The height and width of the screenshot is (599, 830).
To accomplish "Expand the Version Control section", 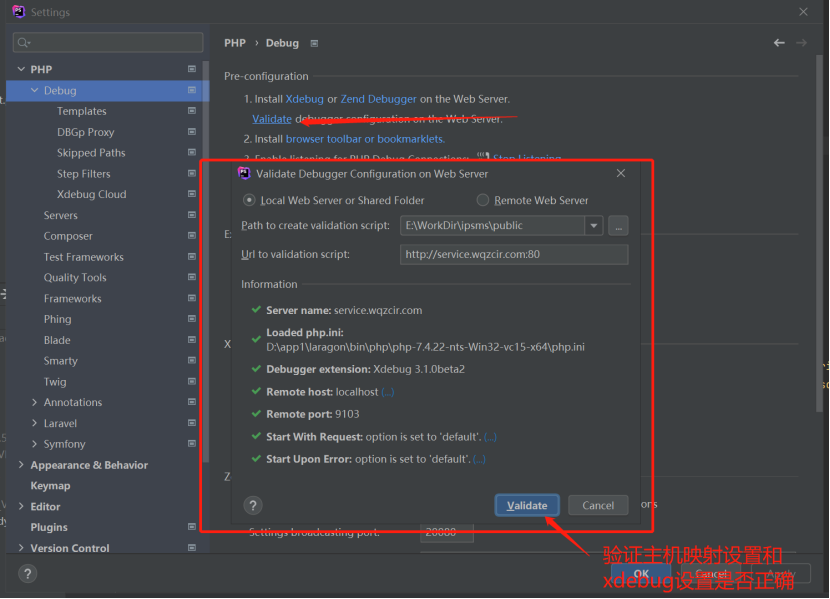I will [21, 547].
